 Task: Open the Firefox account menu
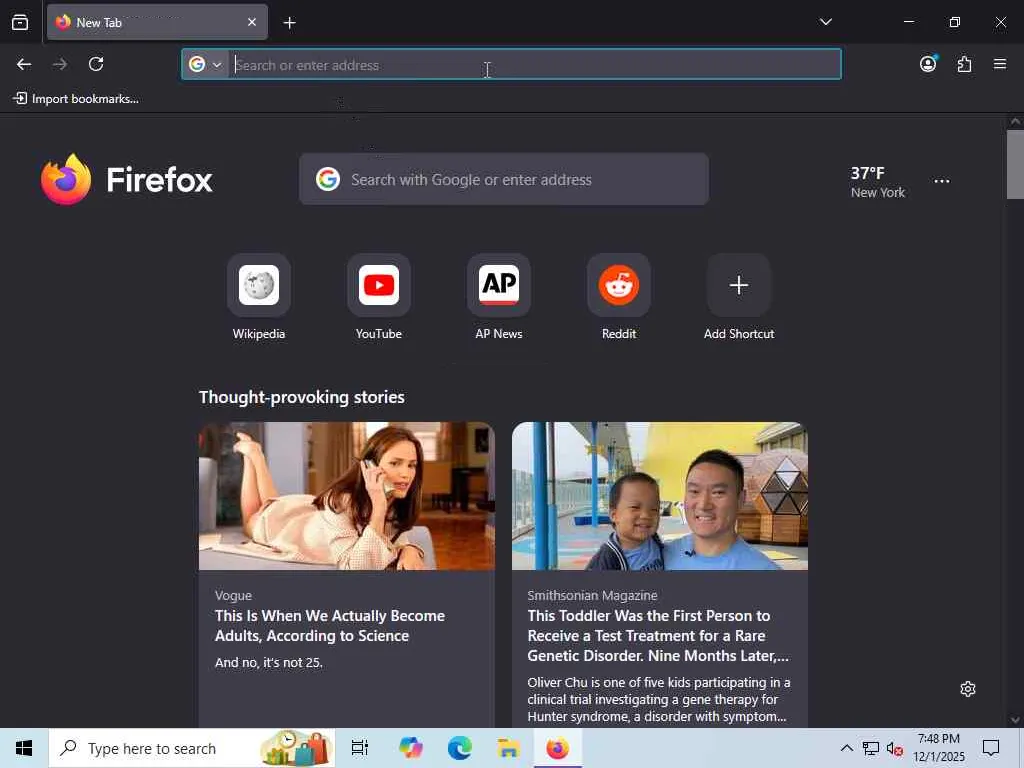pyautogui.click(x=928, y=64)
